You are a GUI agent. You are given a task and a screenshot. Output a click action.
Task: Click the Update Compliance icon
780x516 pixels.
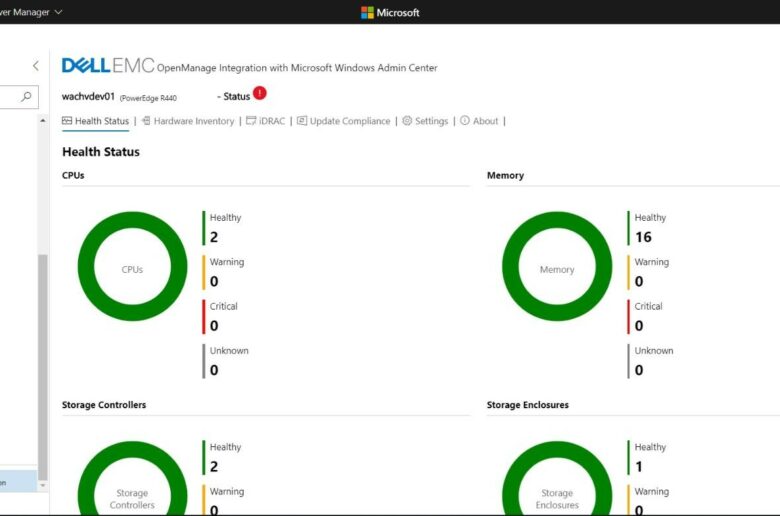click(x=302, y=120)
